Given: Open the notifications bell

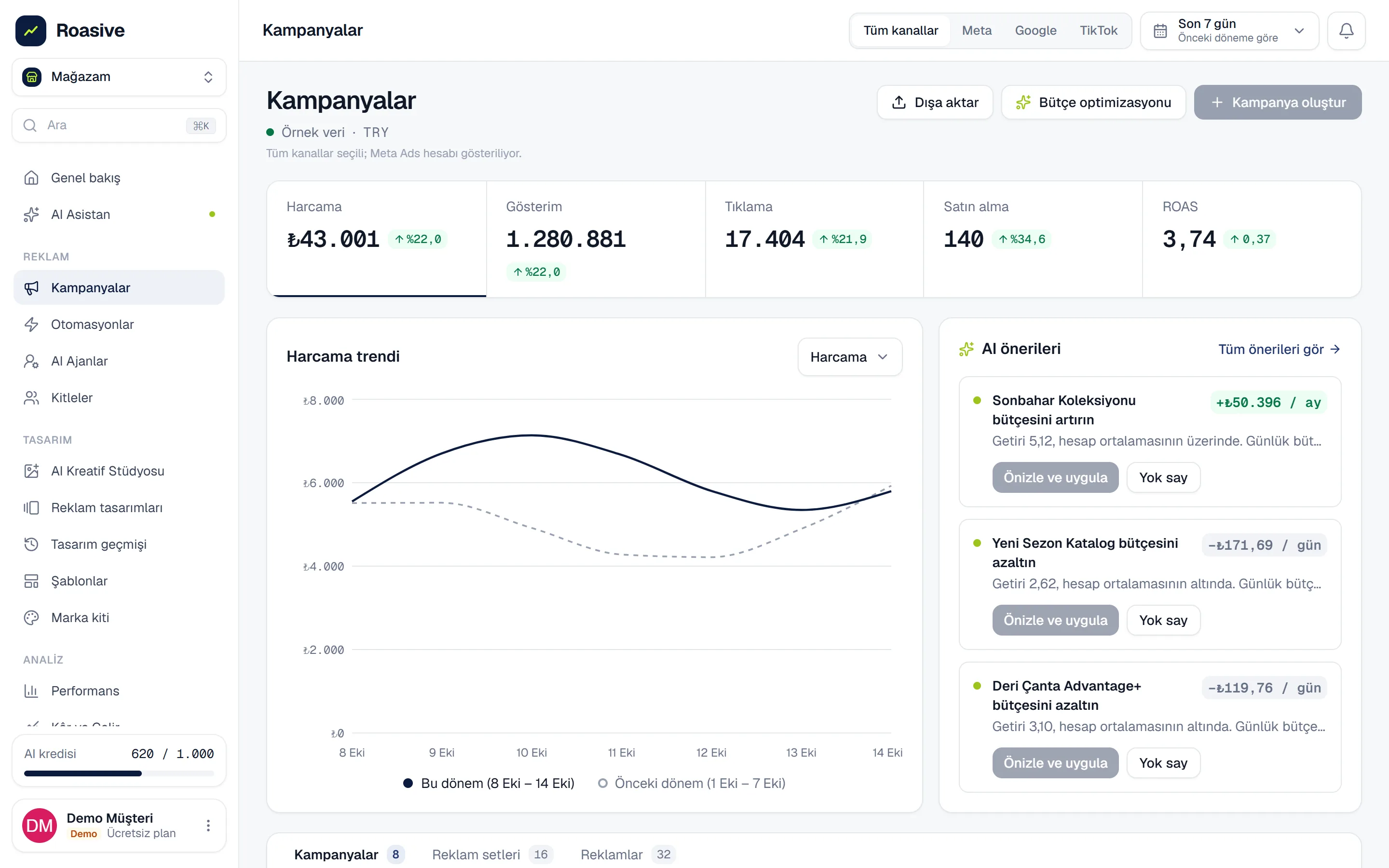Looking at the screenshot, I should pos(1346,30).
